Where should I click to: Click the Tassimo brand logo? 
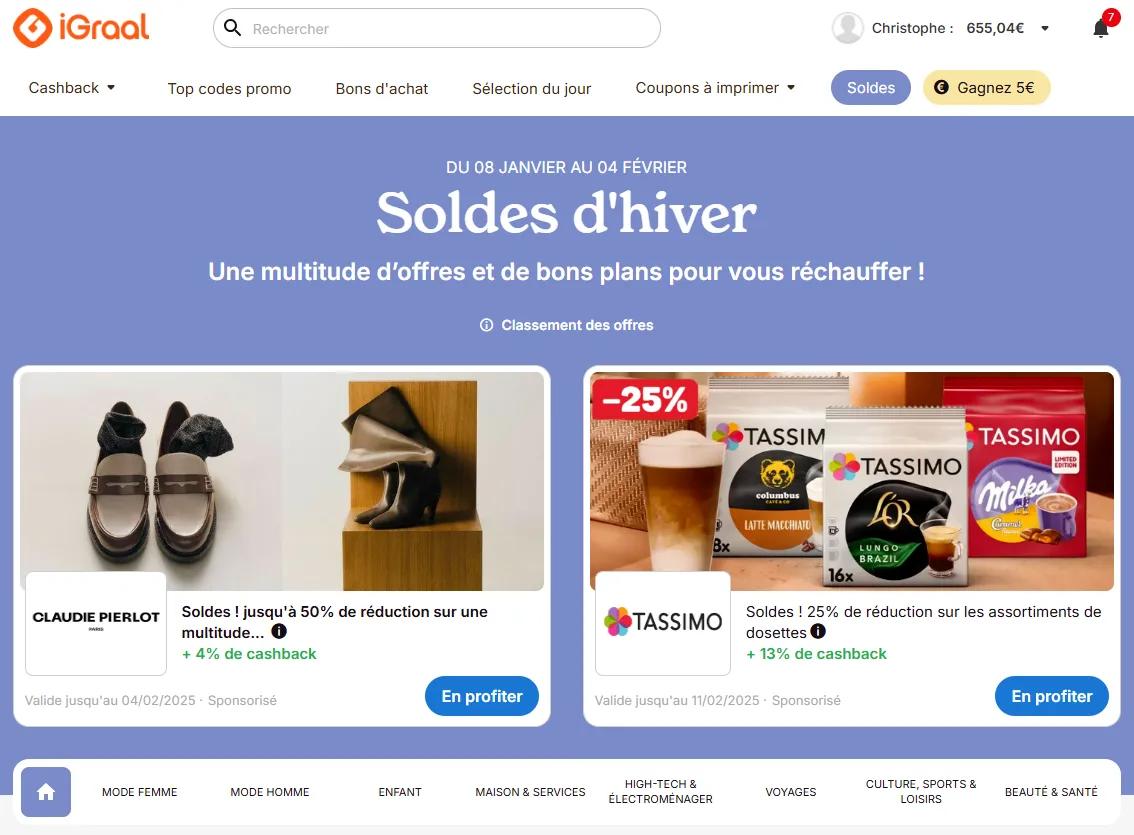(x=662, y=622)
